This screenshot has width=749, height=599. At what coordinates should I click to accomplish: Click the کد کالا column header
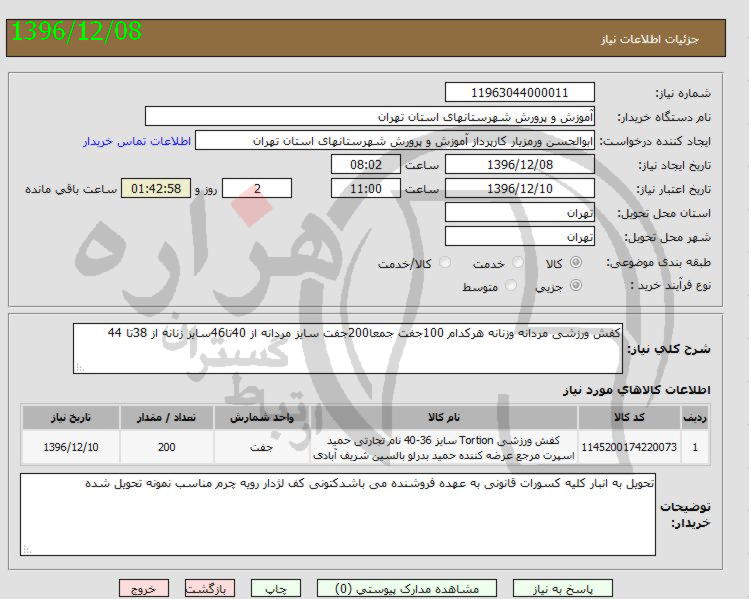(x=629, y=417)
